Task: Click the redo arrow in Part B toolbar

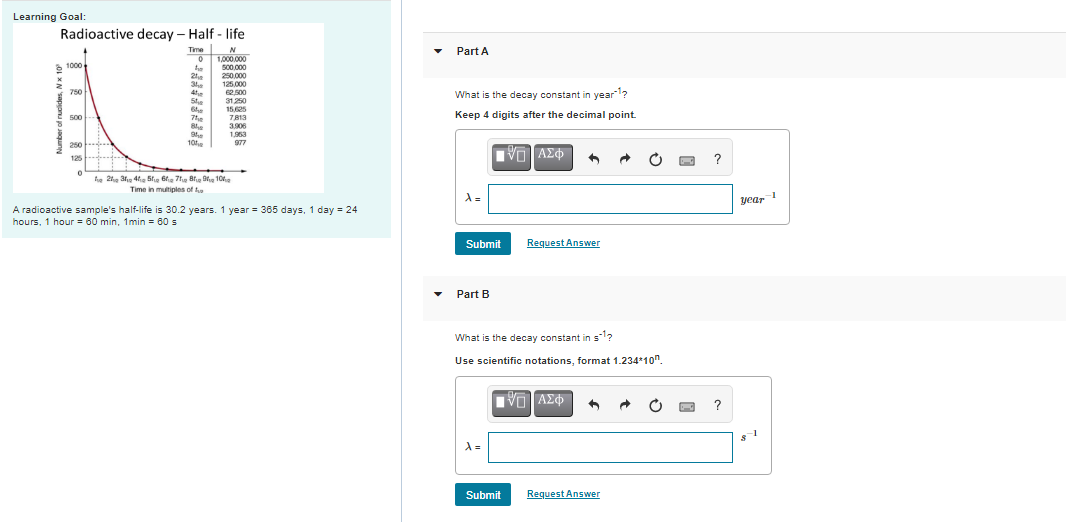Action: (624, 406)
